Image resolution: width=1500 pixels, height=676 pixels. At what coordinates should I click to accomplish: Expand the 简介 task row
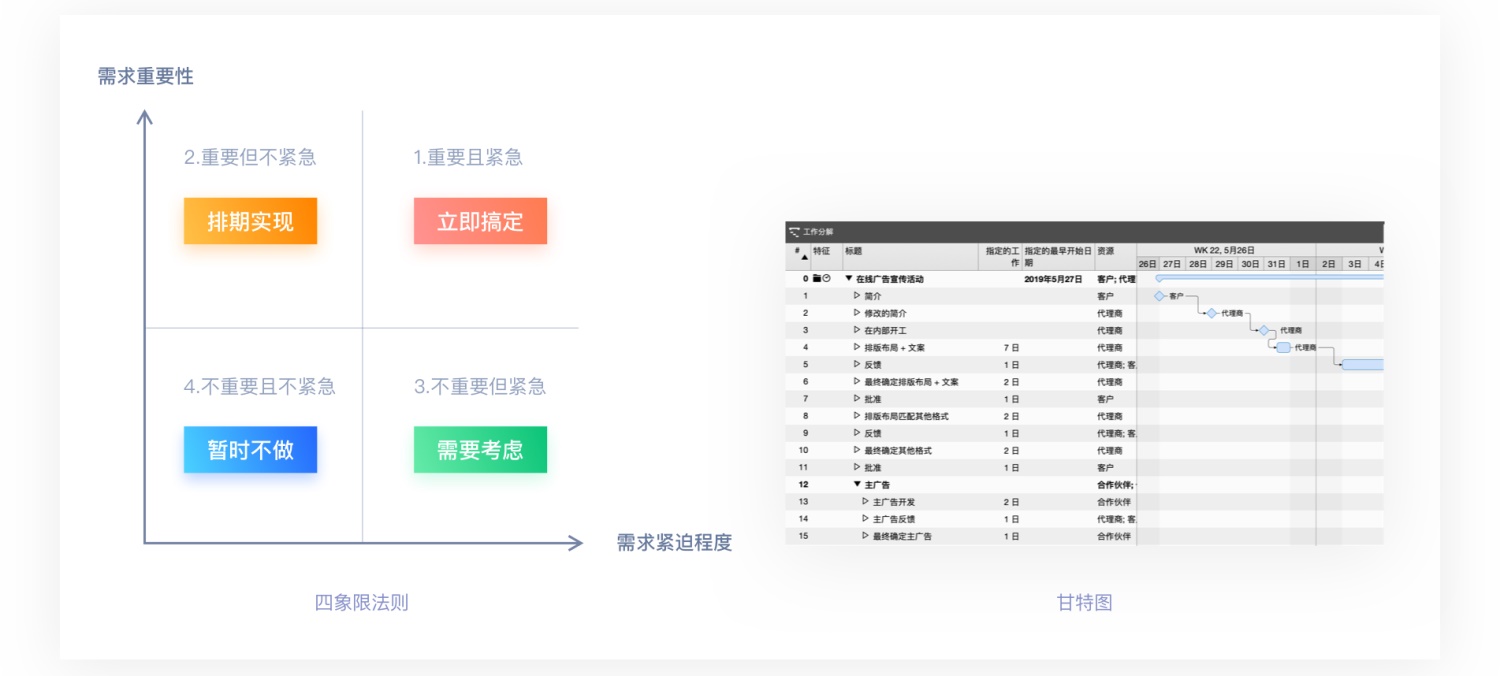[x=857, y=296]
